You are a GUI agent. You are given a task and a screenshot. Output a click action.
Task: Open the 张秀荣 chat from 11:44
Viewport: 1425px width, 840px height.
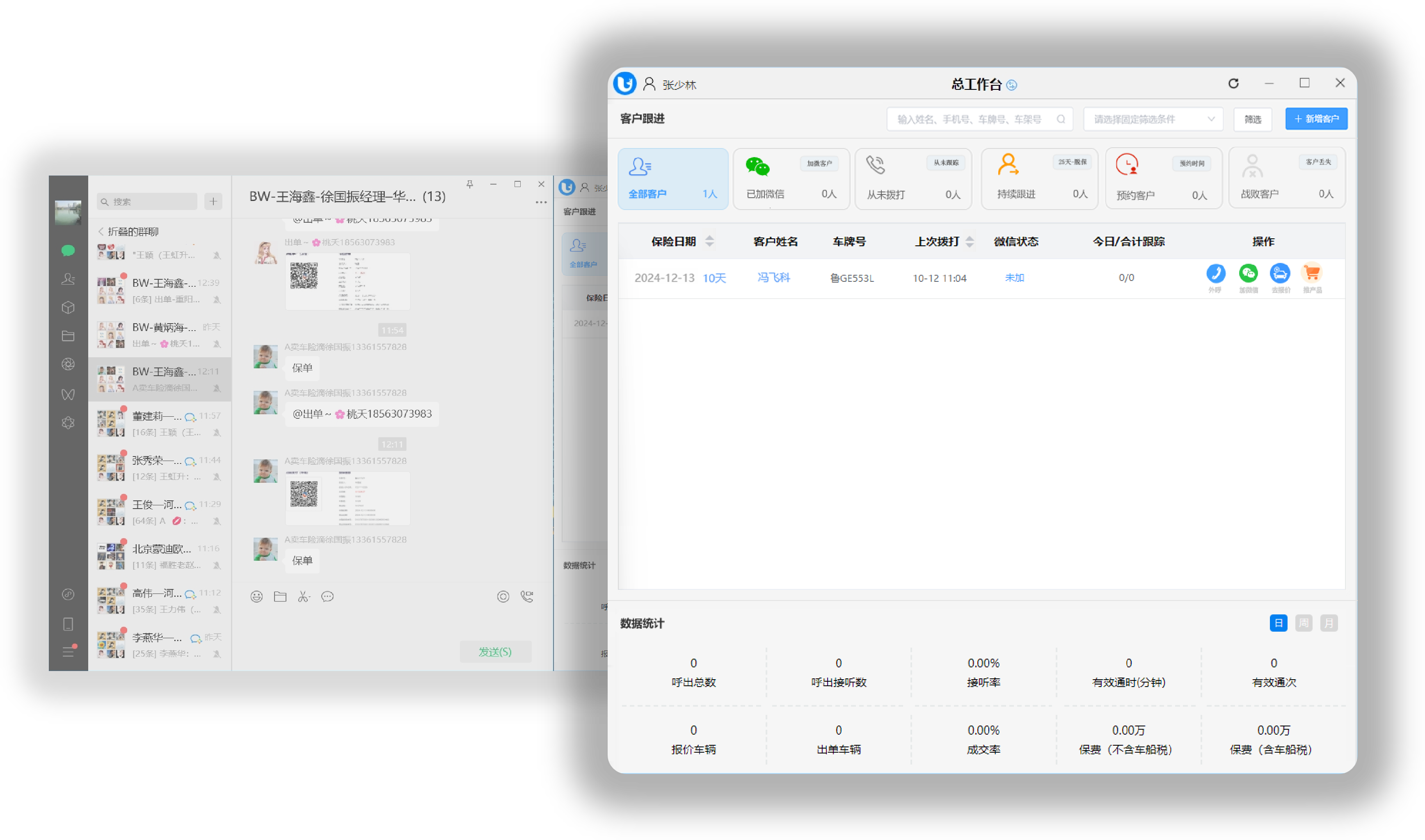pos(159,468)
